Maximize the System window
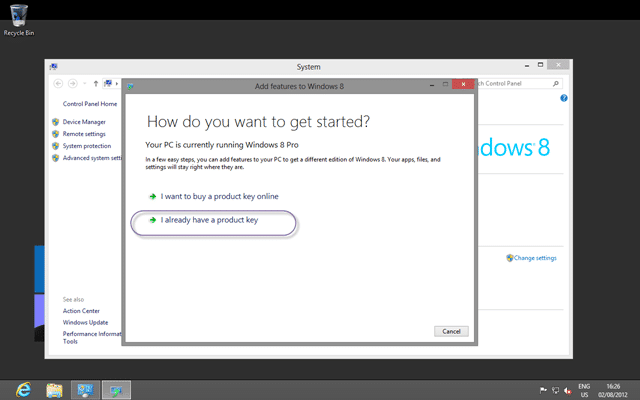 (x=540, y=65)
